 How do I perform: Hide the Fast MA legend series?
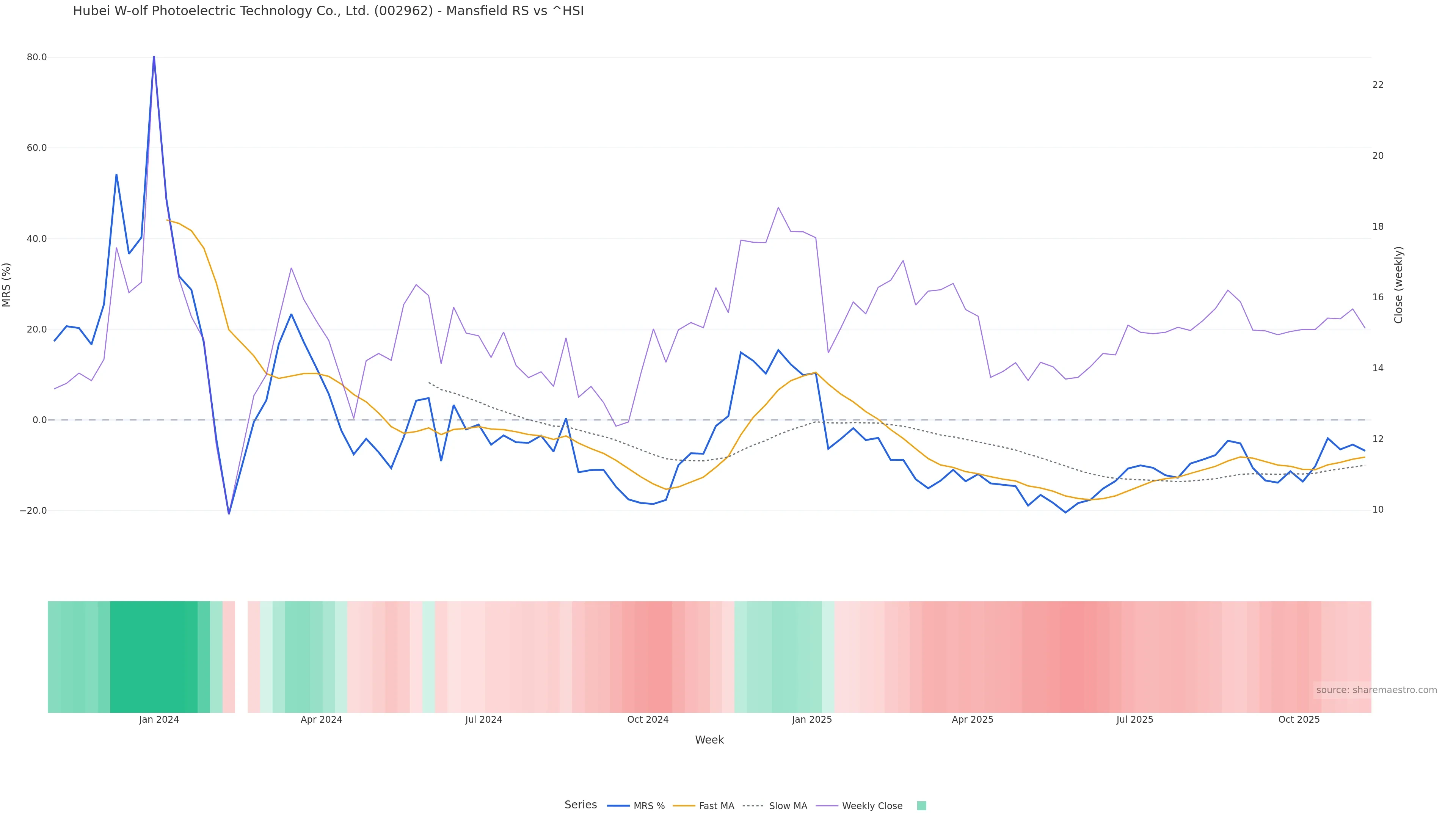coord(716,806)
